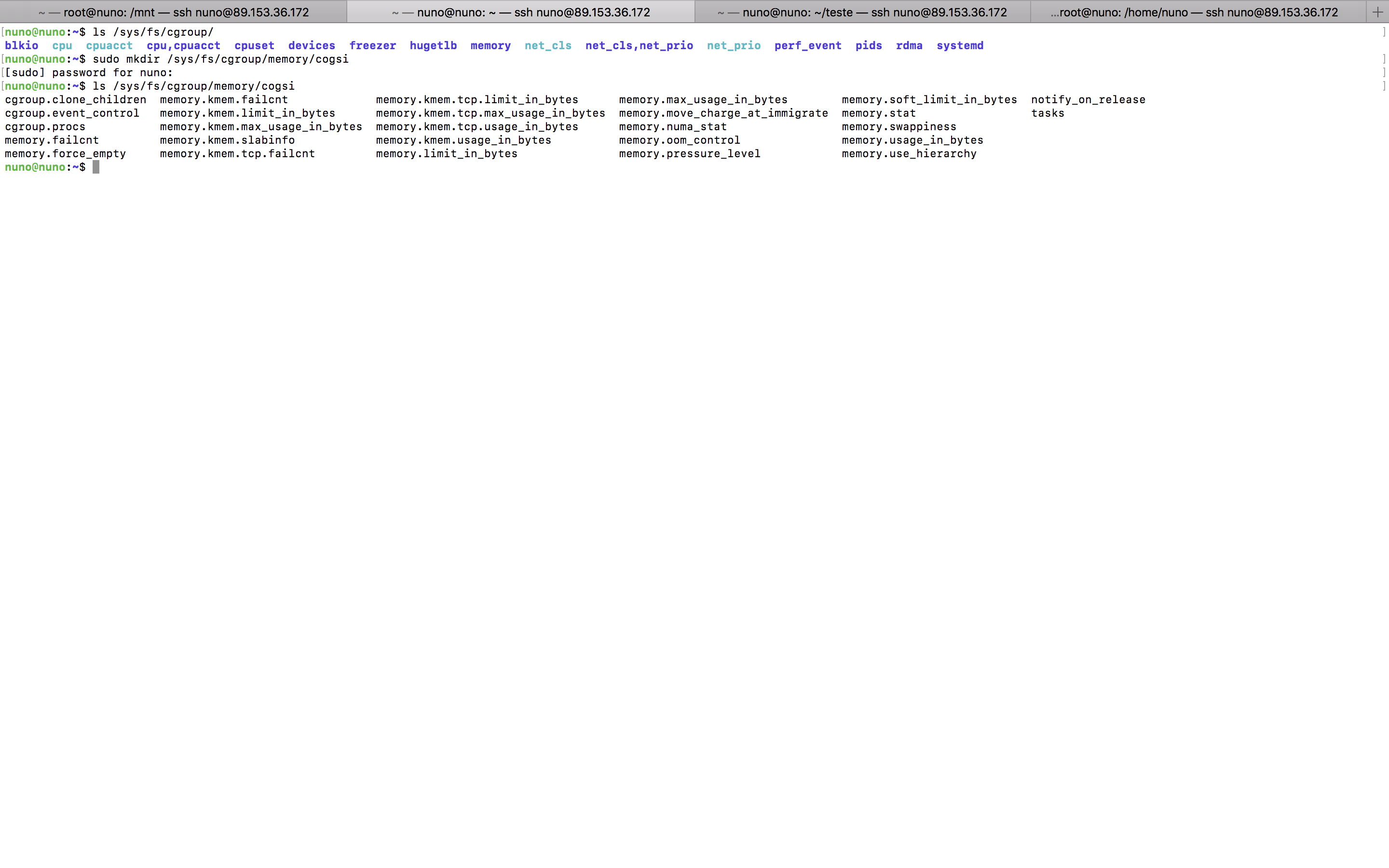The image size is (1389, 868).
Task: Click the memory.limit_in_bytes file name
Action: (447, 153)
